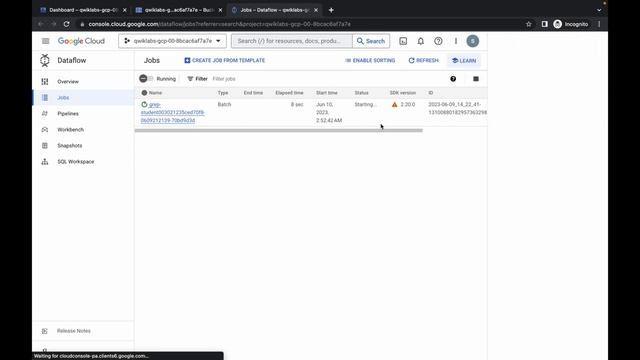Open the jobs table help icon
640x360 pixels.
[x=453, y=79]
